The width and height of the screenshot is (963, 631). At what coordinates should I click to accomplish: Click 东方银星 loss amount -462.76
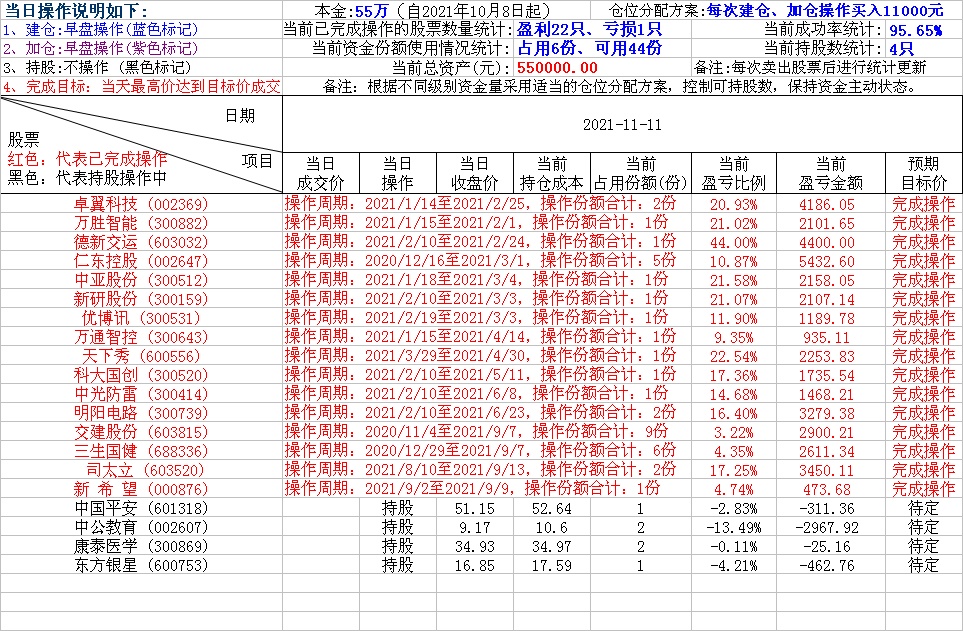tap(827, 565)
